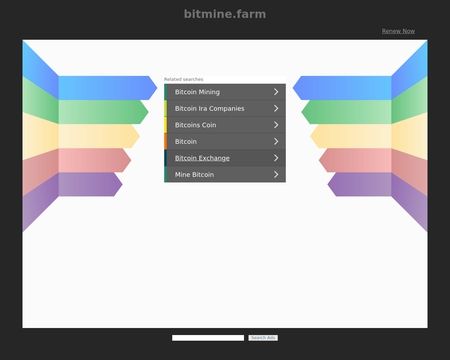Click the Bitcoin related search link
Screen dimensions: 450x360
pyautogui.click(x=225, y=141)
